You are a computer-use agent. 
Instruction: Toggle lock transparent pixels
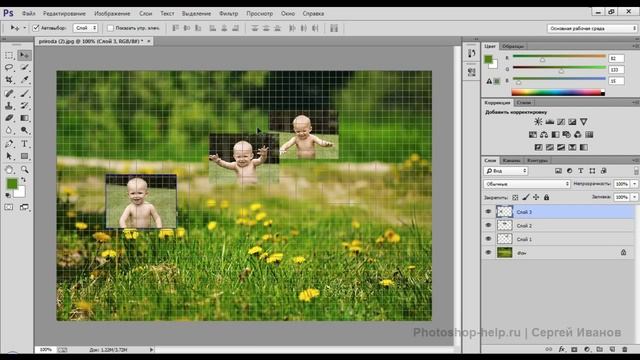[x=515, y=197]
